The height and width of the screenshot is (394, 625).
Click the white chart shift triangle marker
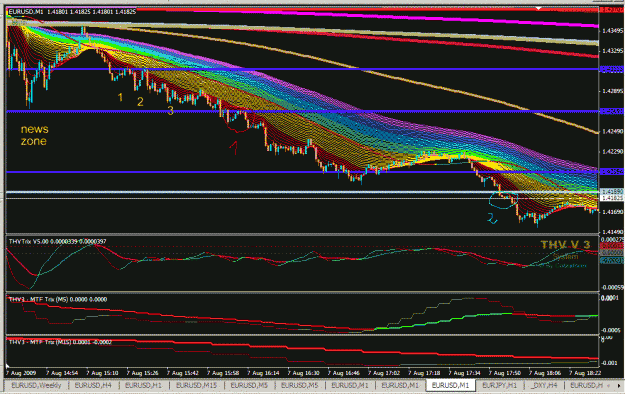tap(539, 8)
